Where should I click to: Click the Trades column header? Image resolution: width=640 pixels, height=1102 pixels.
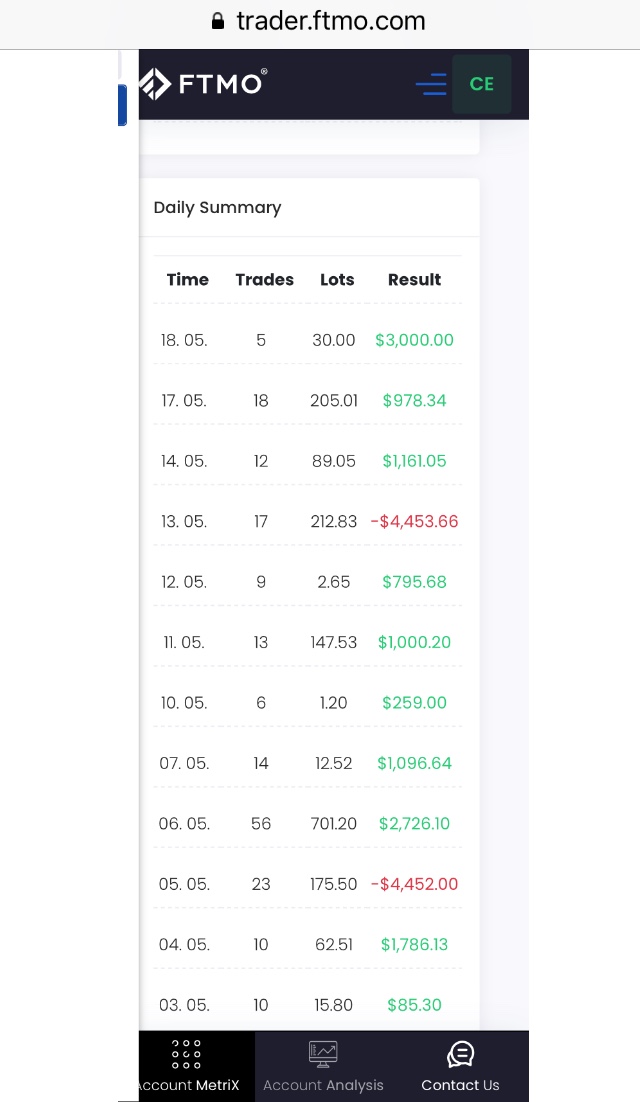[264, 280]
